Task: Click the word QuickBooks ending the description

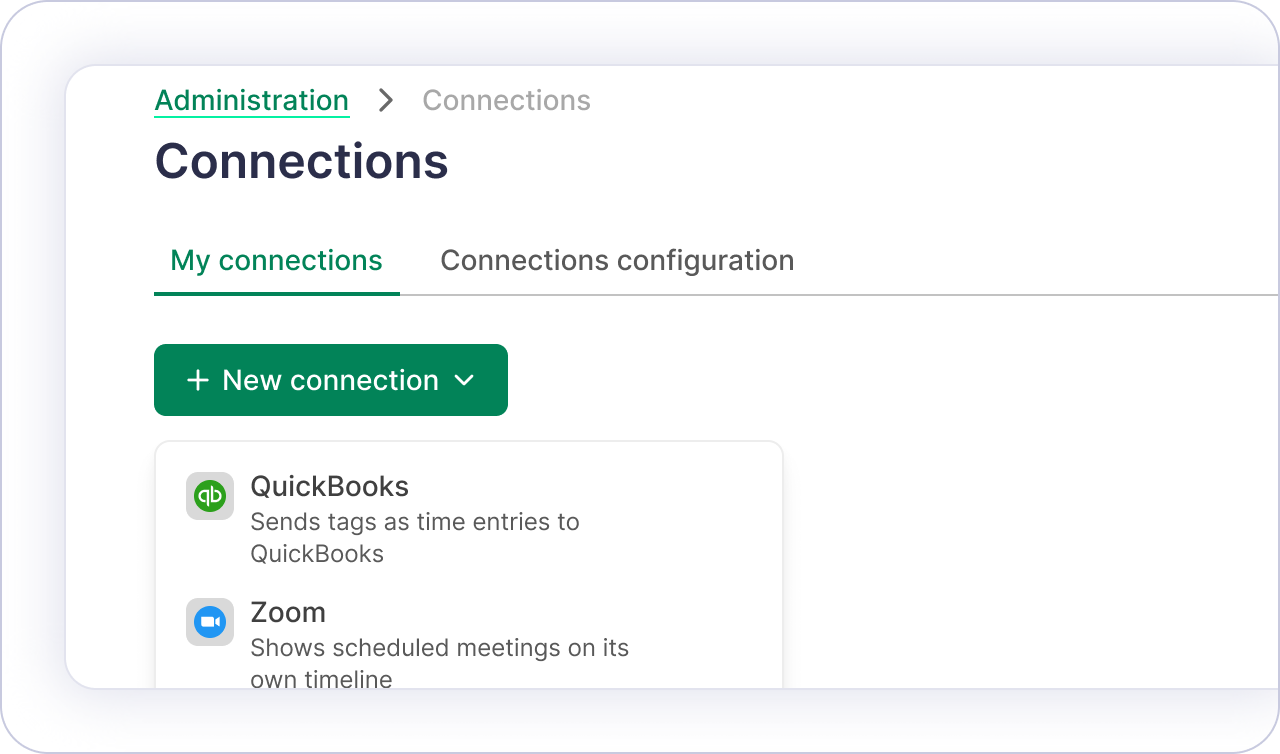Action: (317, 554)
